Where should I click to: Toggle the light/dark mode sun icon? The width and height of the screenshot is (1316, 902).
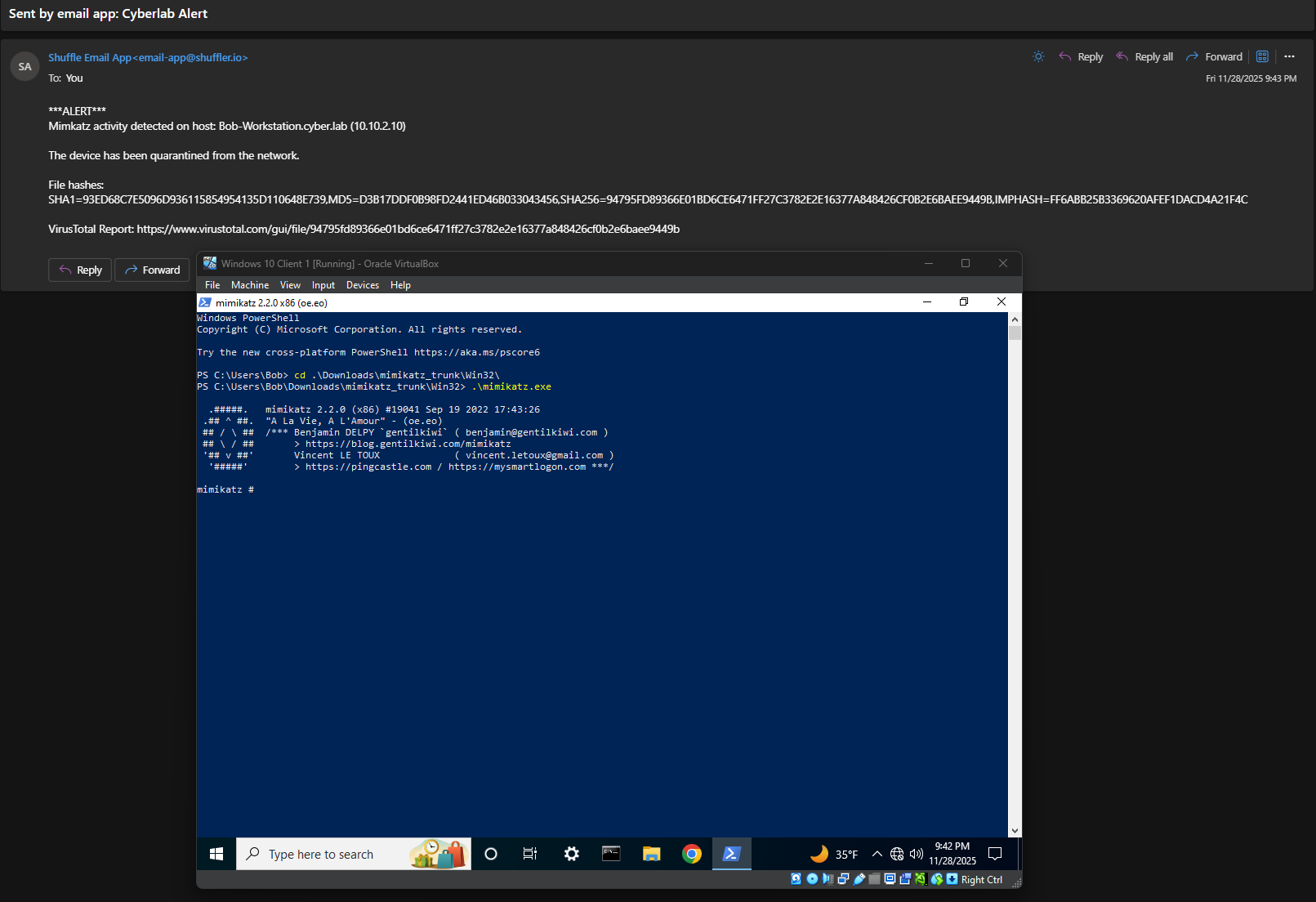coord(1038,56)
